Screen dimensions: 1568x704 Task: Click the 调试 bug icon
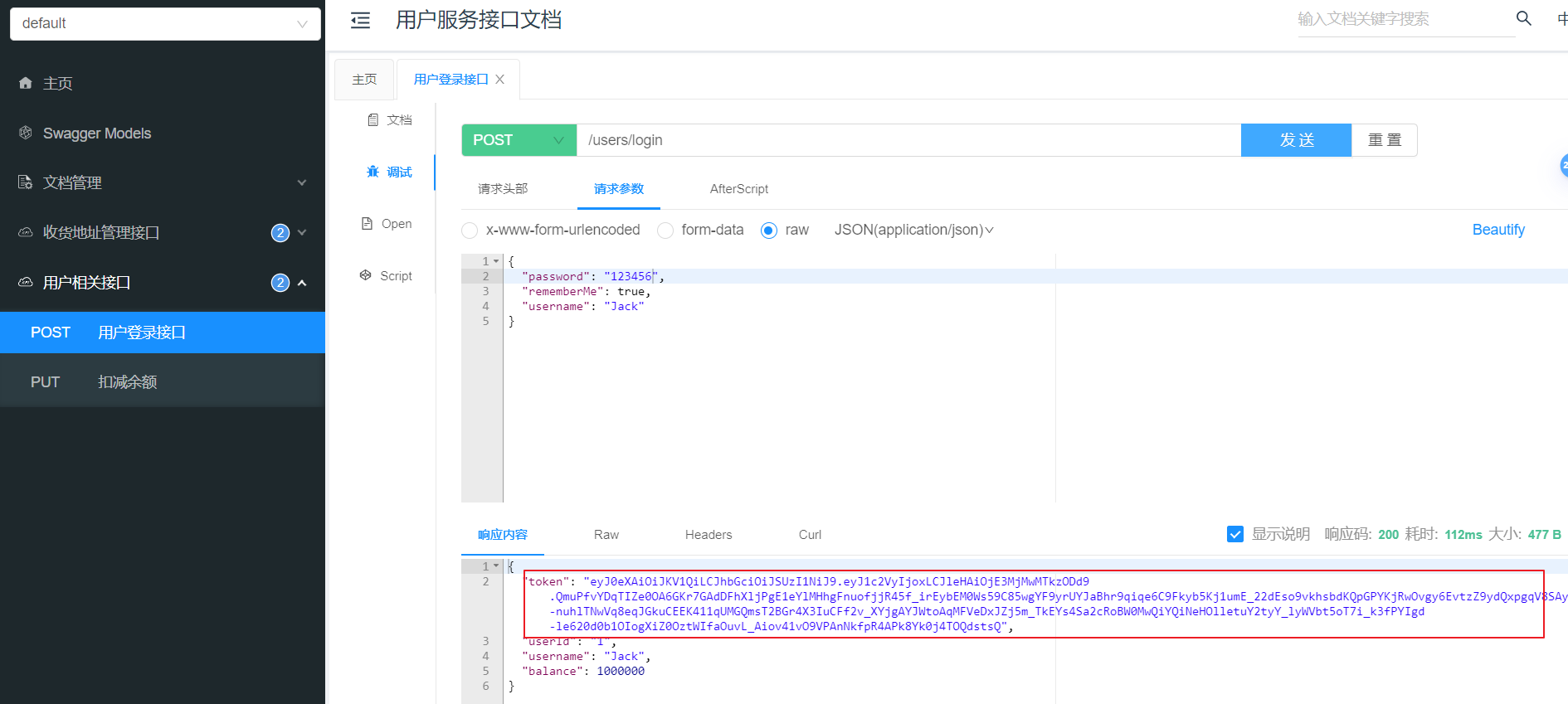(373, 172)
